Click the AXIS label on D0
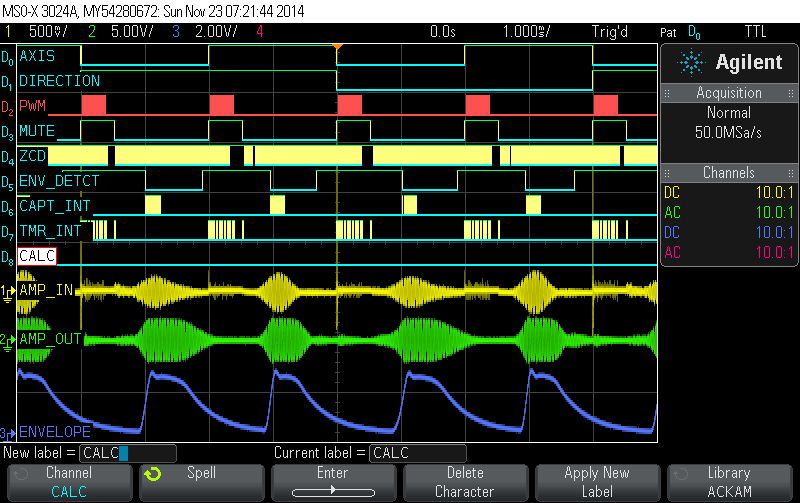 37,56
